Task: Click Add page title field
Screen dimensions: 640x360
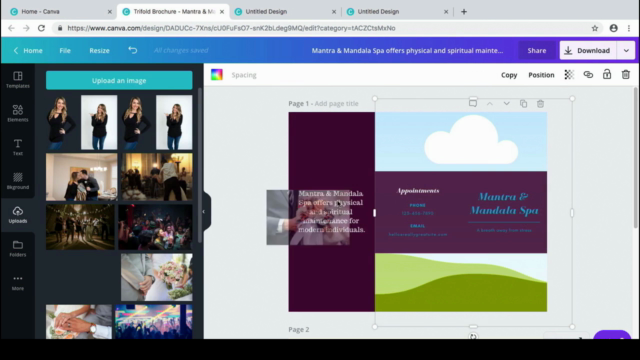Action: click(x=336, y=103)
